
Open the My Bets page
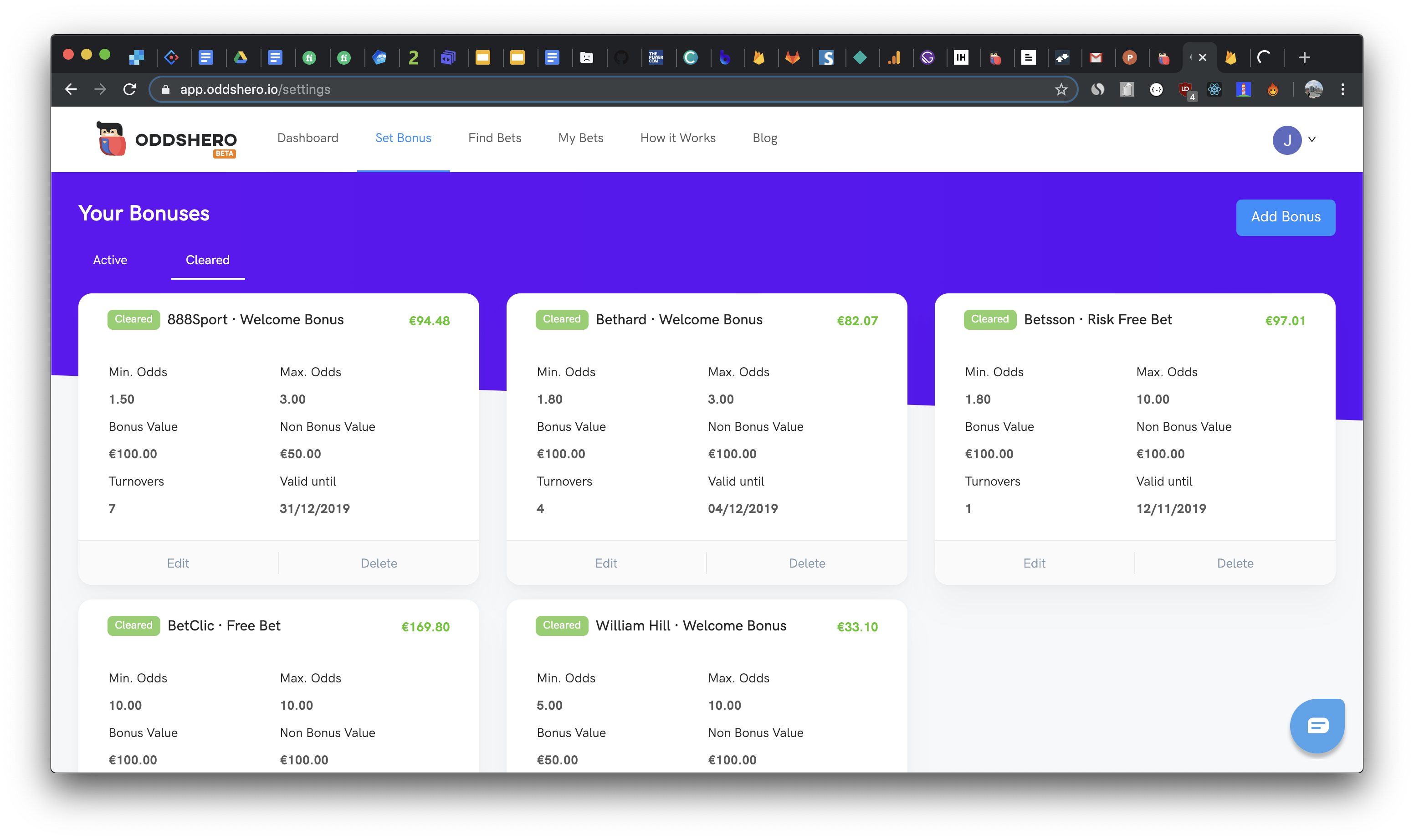[580, 138]
